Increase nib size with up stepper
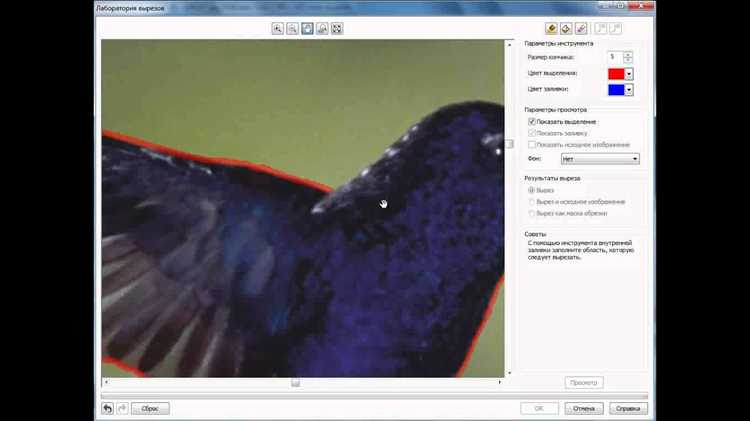 click(x=628, y=54)
